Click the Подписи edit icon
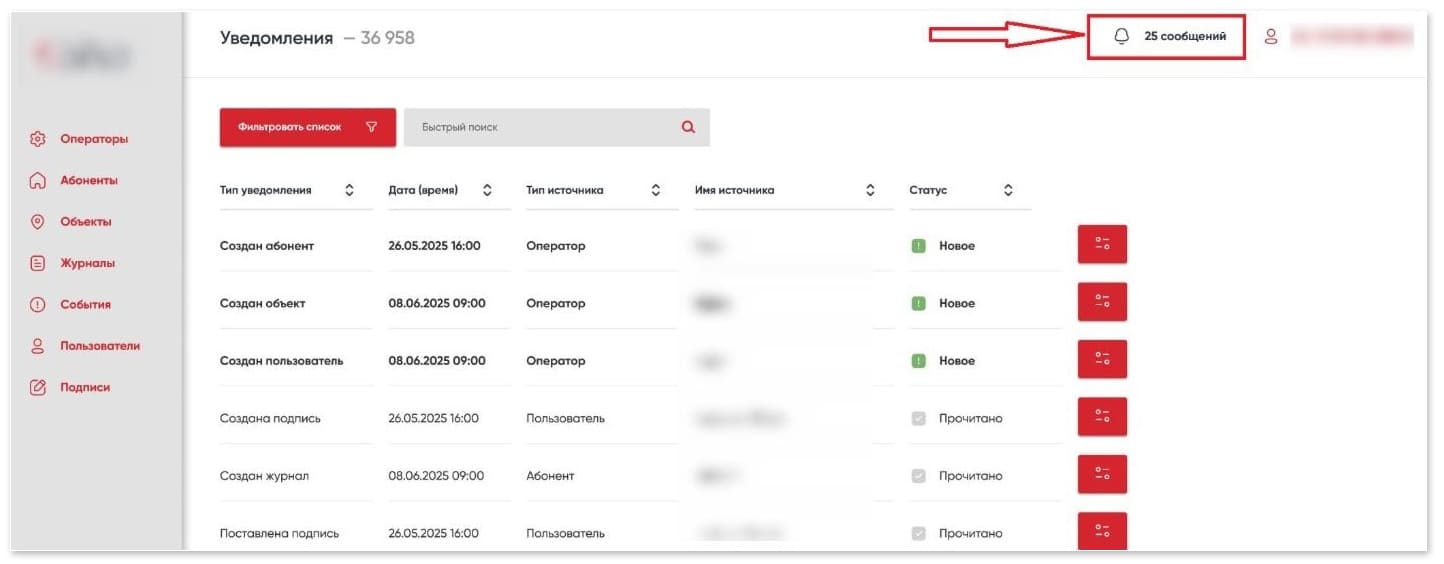The width and height of the screenshot is (1444, 564). [x=38, y=388]
